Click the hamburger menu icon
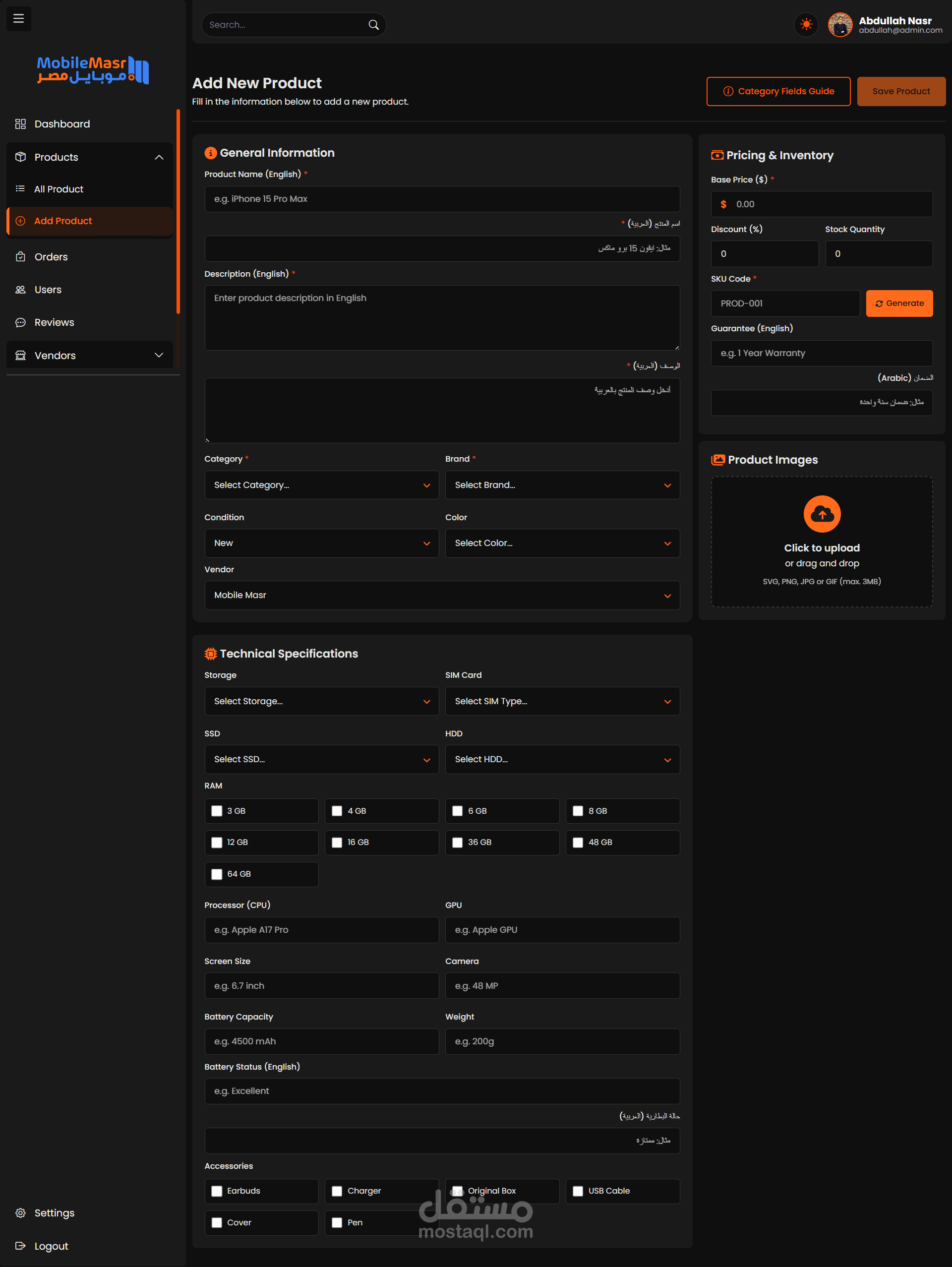952x1267 pixels. [18, 18]
